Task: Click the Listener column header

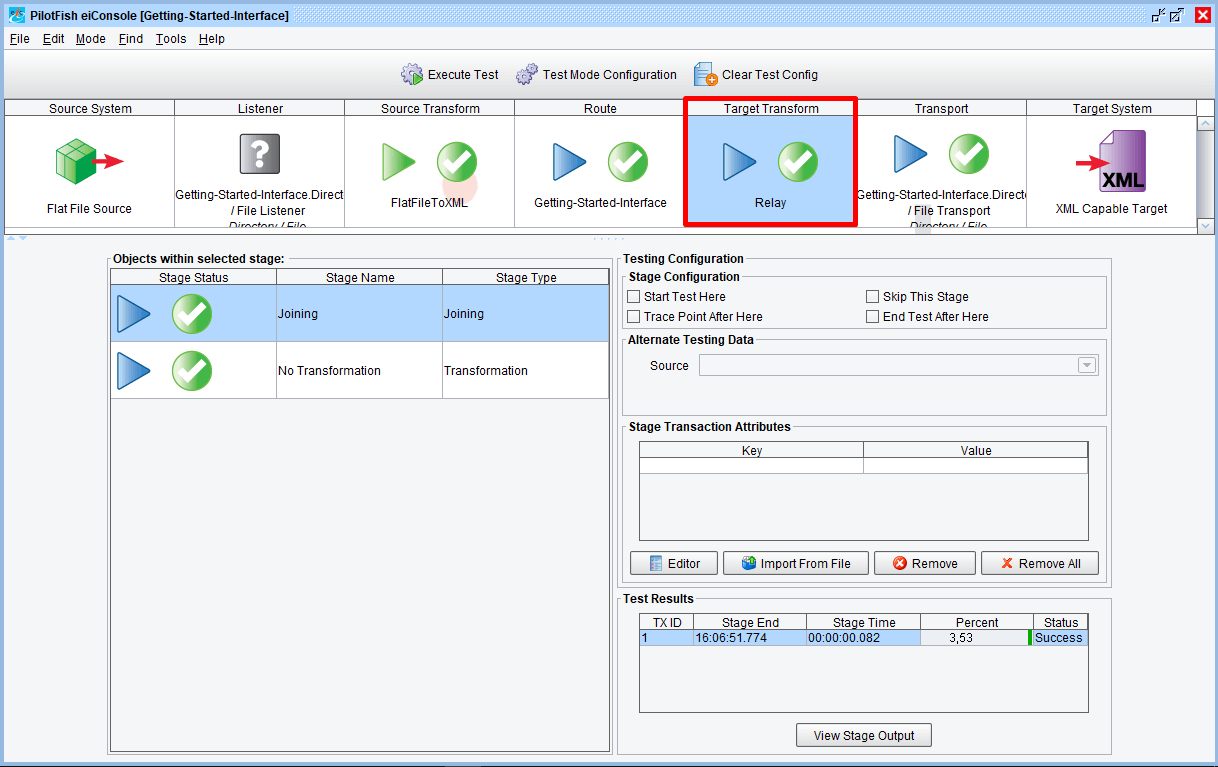Action: (x=260, y=108)
